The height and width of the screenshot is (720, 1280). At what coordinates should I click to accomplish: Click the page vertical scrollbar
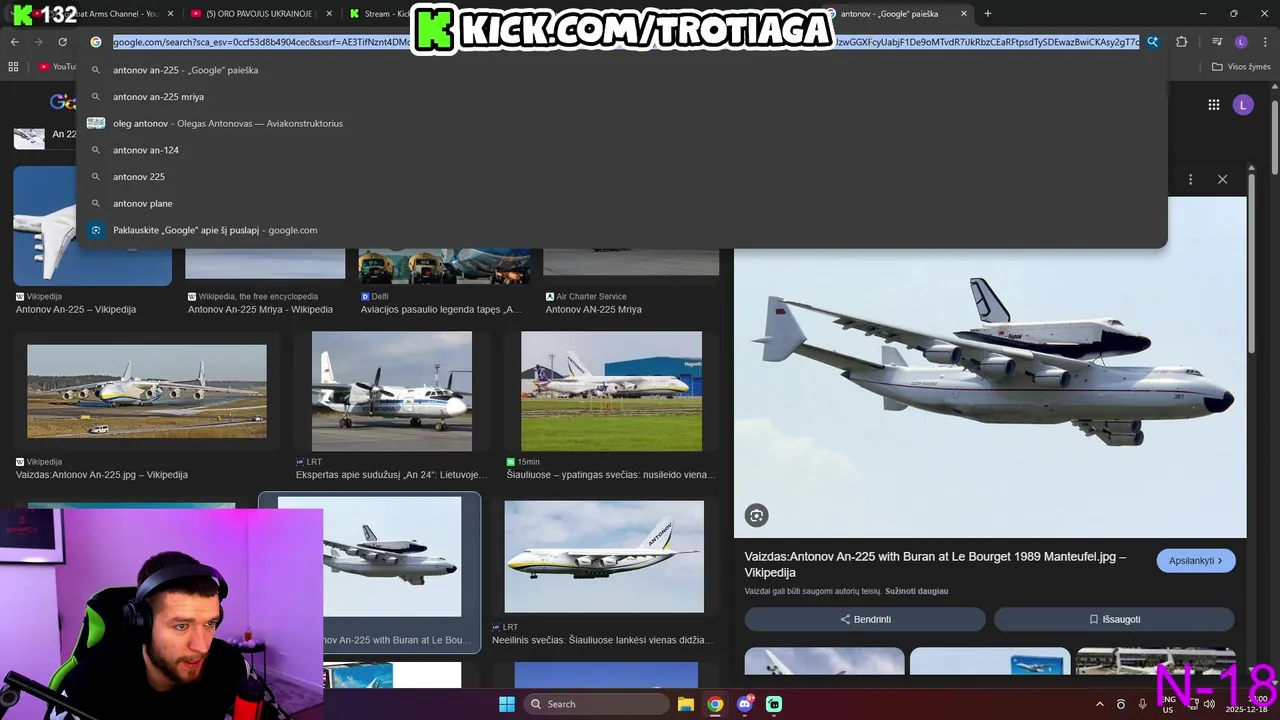coord(1275,140)
